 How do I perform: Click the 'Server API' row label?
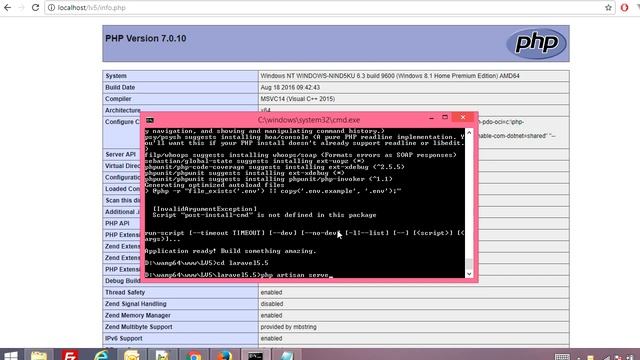120,154
